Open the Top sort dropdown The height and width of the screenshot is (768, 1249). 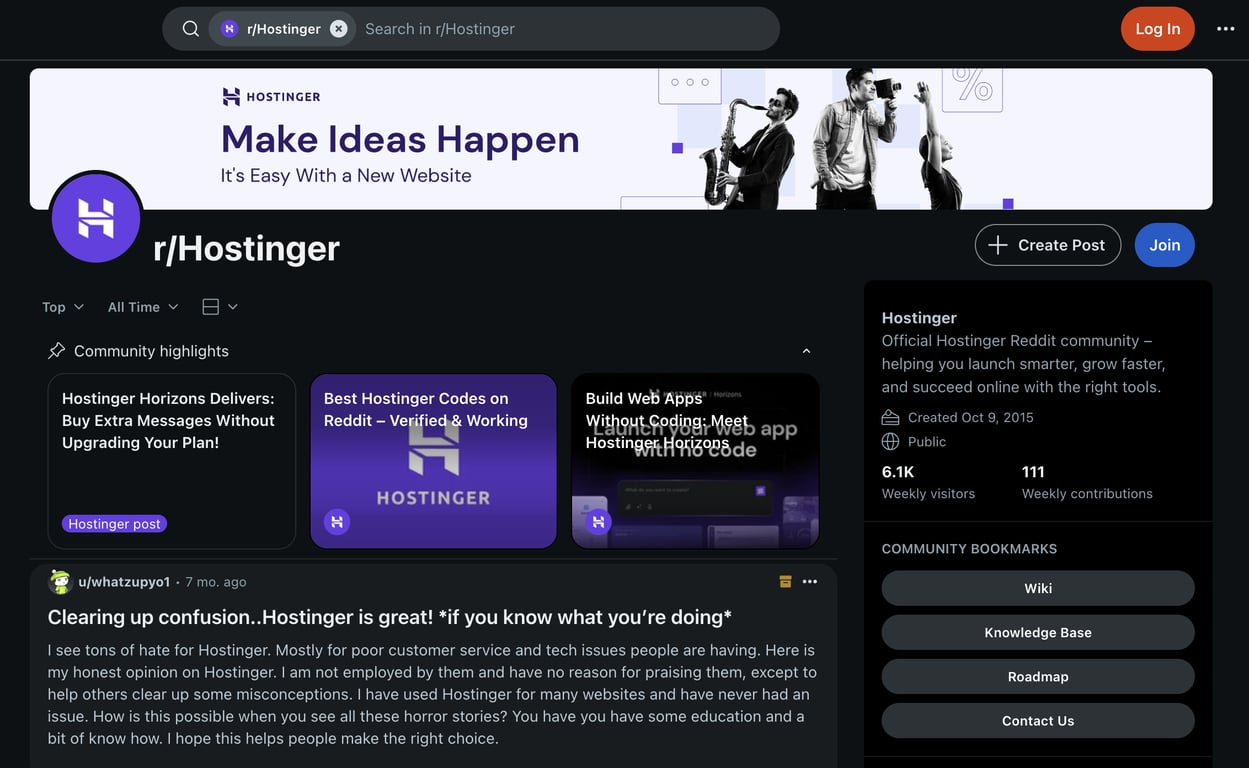point(61,306)
